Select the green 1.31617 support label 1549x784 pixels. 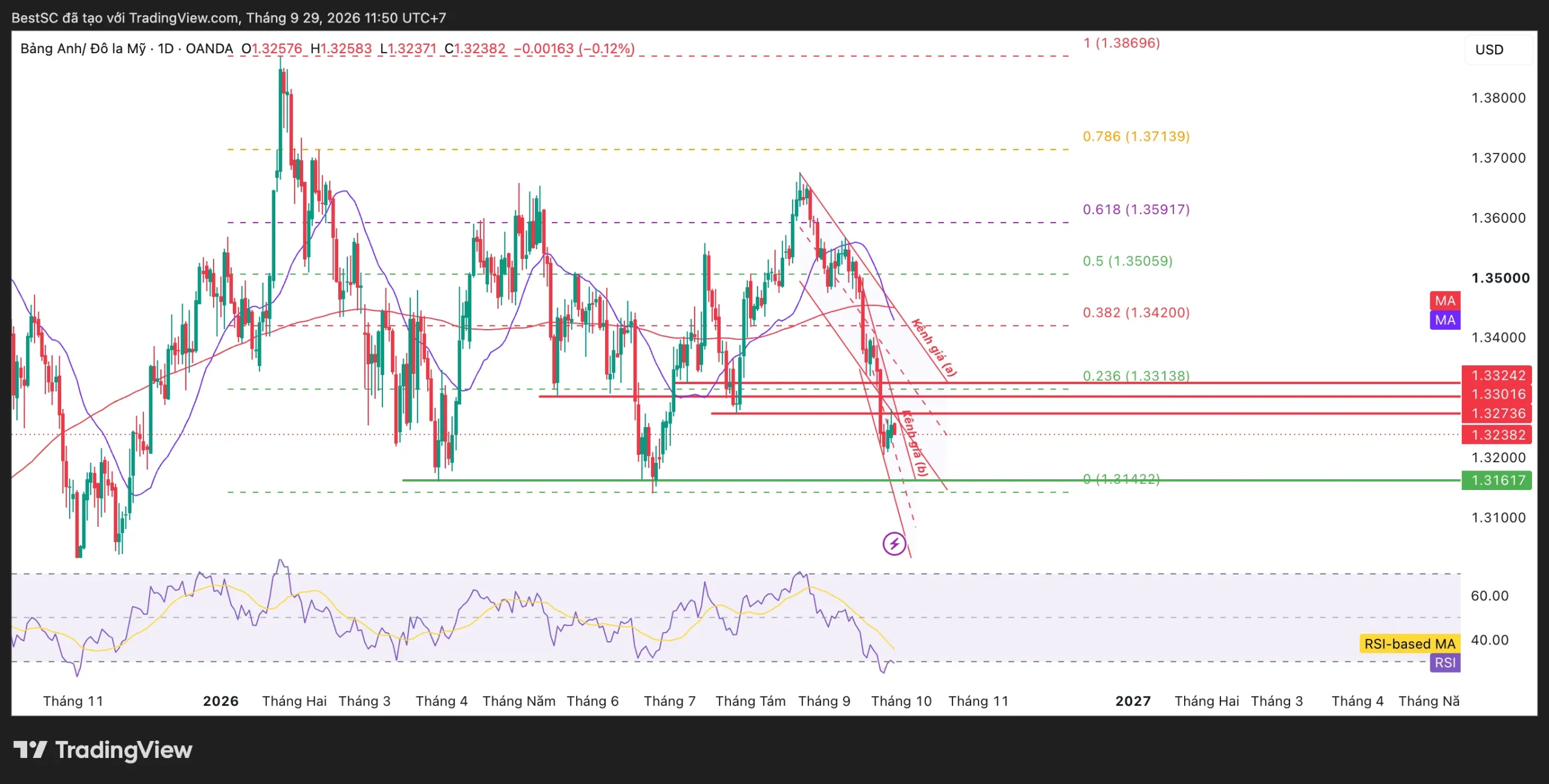[x=1496, y=480]
